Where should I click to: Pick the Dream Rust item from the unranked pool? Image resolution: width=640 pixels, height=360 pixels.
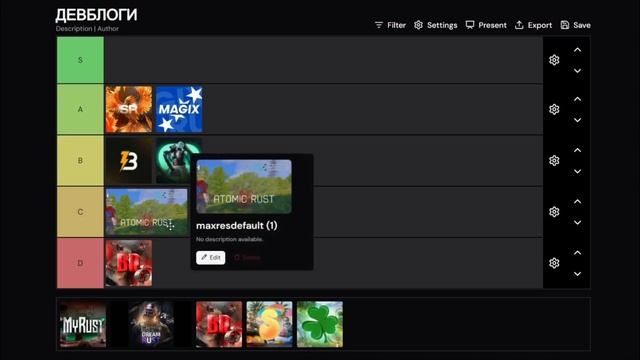click(x=151, y=324)
